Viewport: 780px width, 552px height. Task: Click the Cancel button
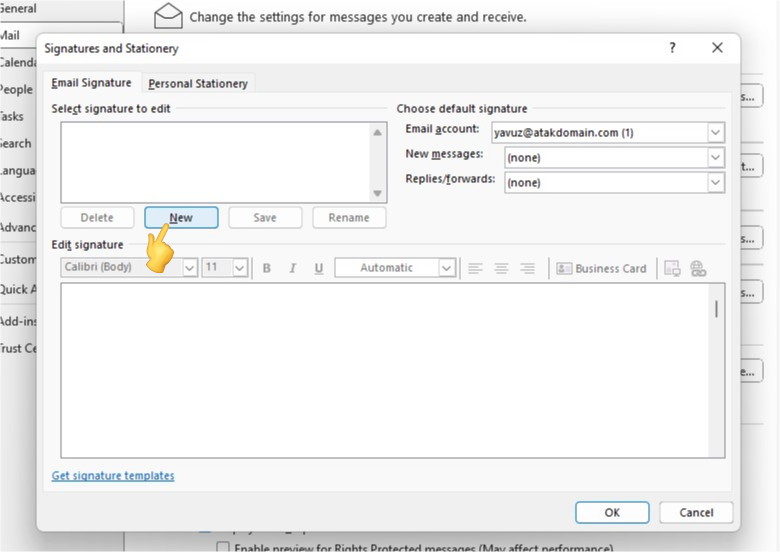(x=696, y=512)
